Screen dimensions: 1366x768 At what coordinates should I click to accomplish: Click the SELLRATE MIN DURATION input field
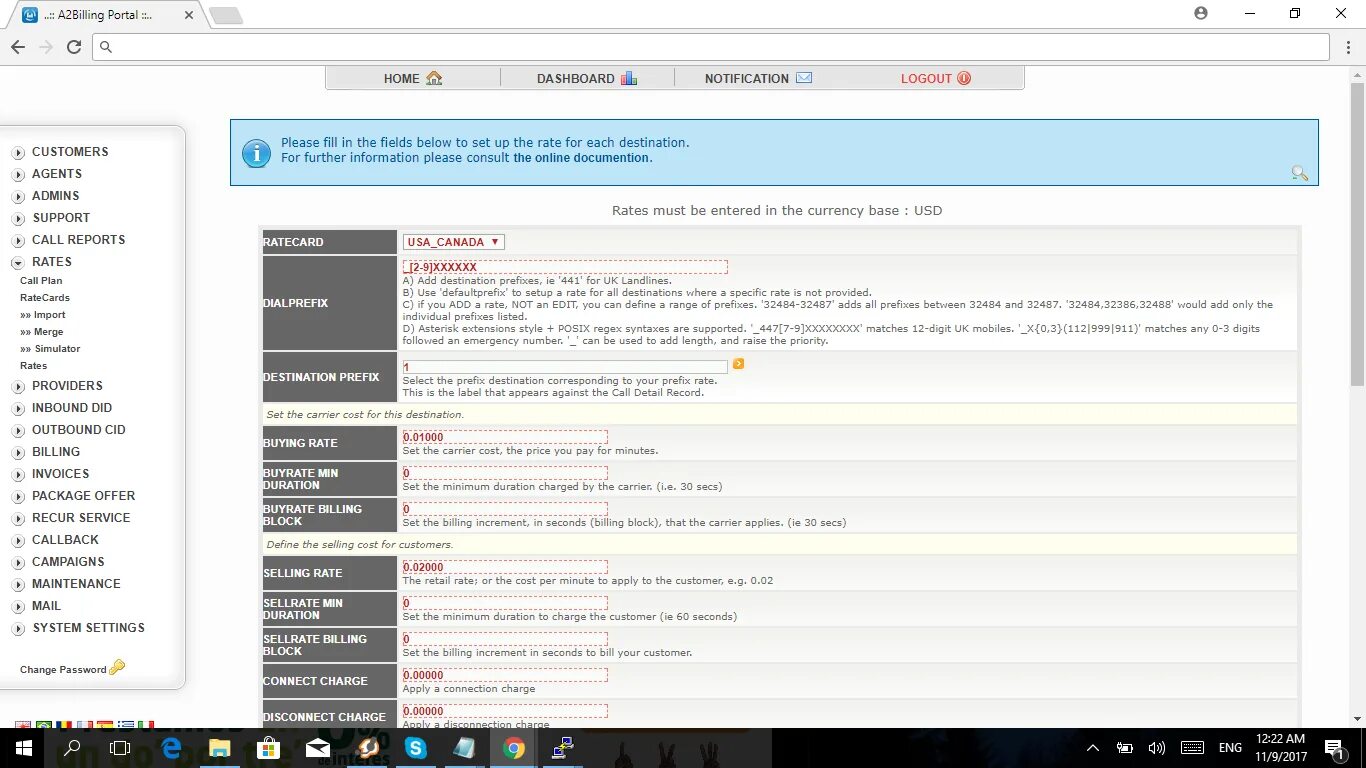(x=505, y=603)
